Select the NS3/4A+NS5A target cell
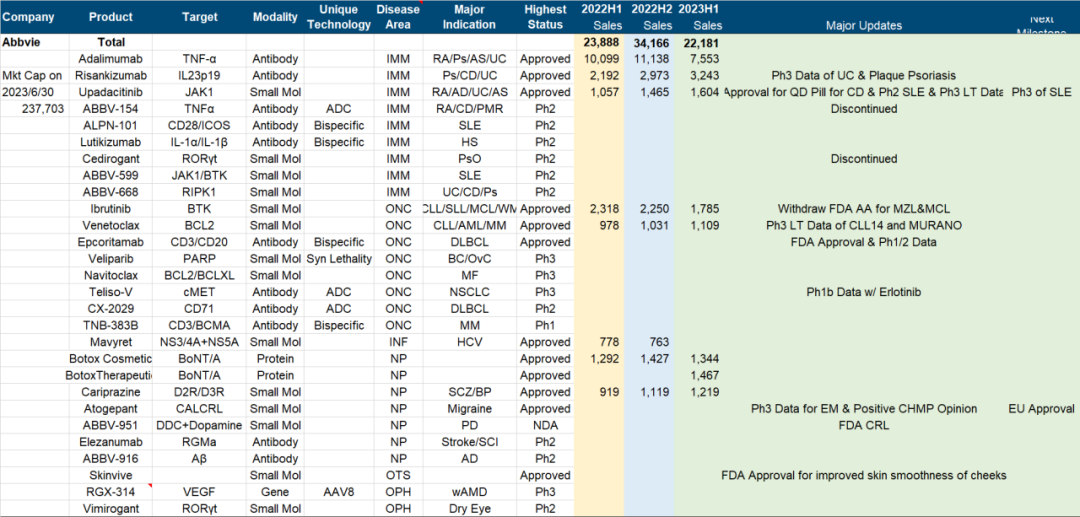 tap(200, 341)
